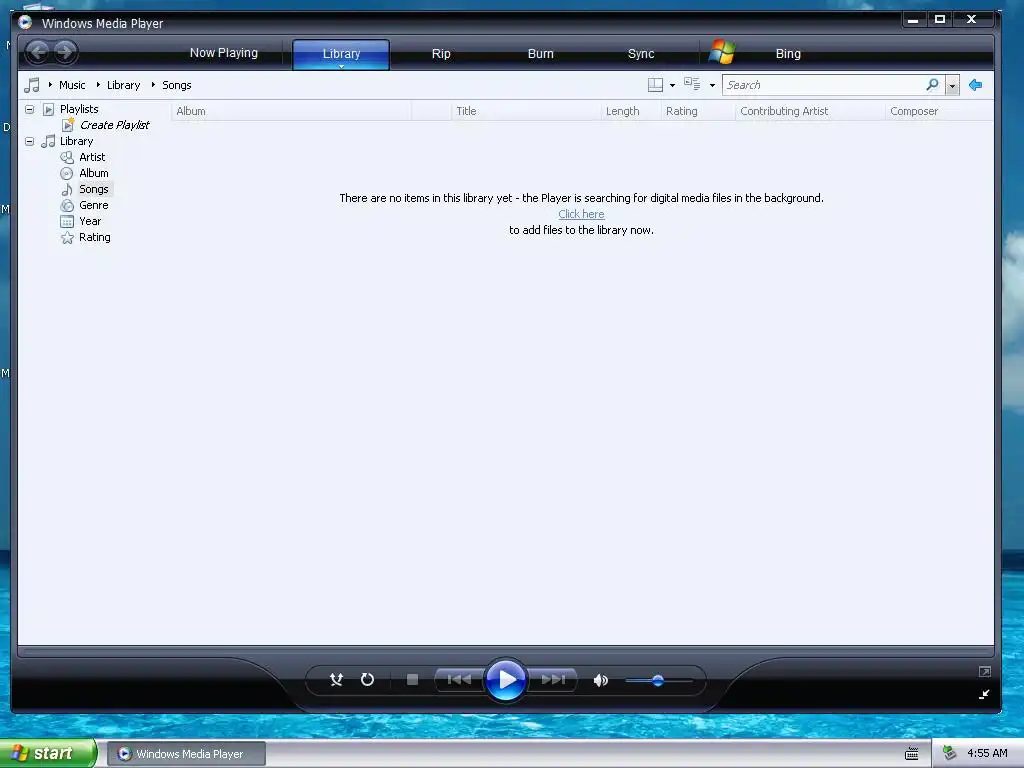Select Album in the Library tree
Screen dimensions: 1024x768
point(93,173)
